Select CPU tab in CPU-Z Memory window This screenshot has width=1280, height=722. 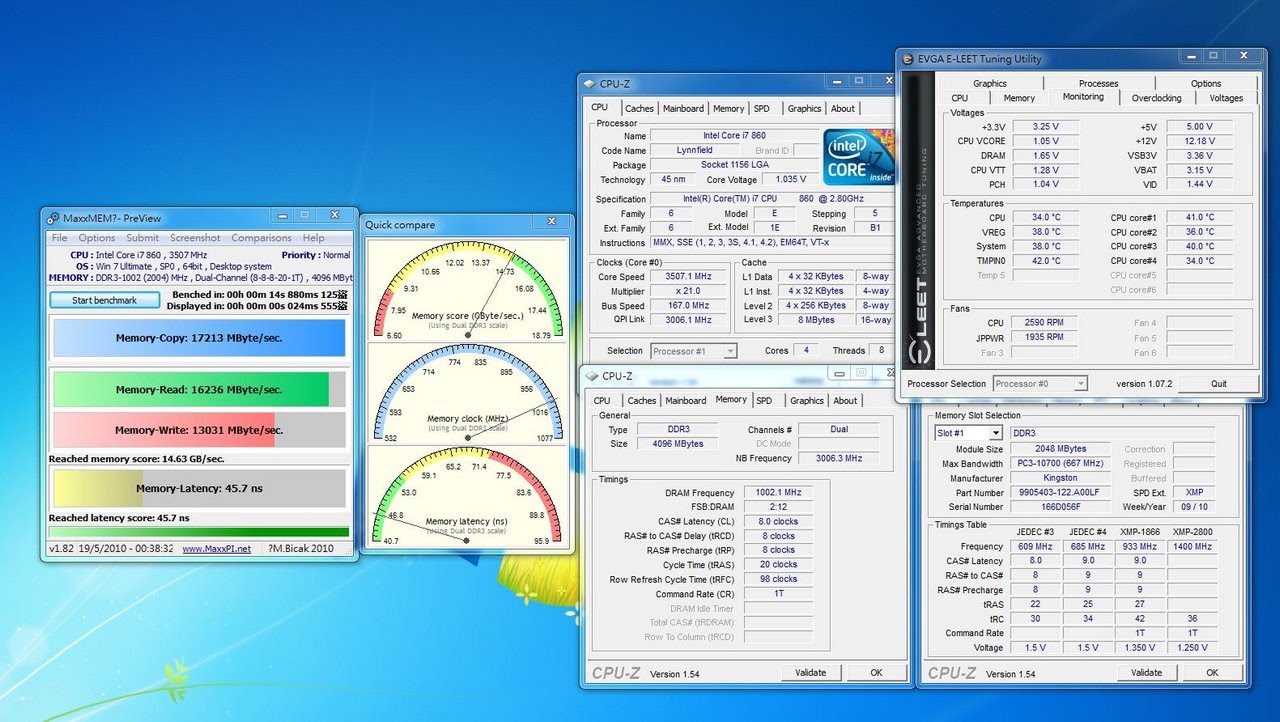602,401
